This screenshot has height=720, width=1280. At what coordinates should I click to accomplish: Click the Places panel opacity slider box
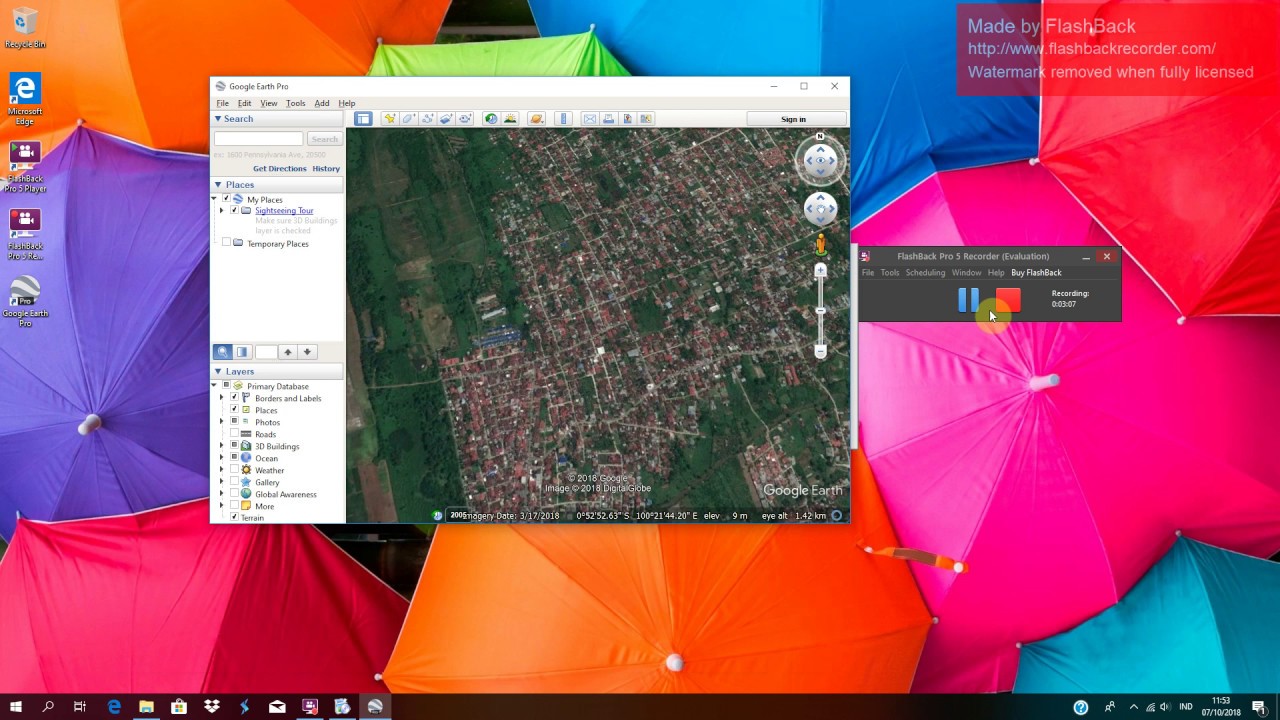pyautogui.click(x=265, y=352)
